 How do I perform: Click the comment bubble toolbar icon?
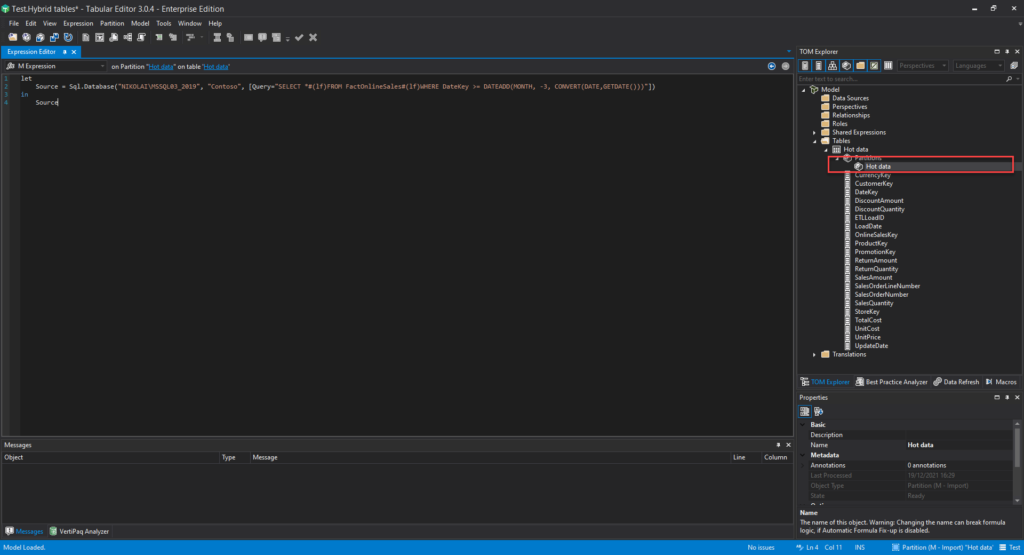coord(262,38)
